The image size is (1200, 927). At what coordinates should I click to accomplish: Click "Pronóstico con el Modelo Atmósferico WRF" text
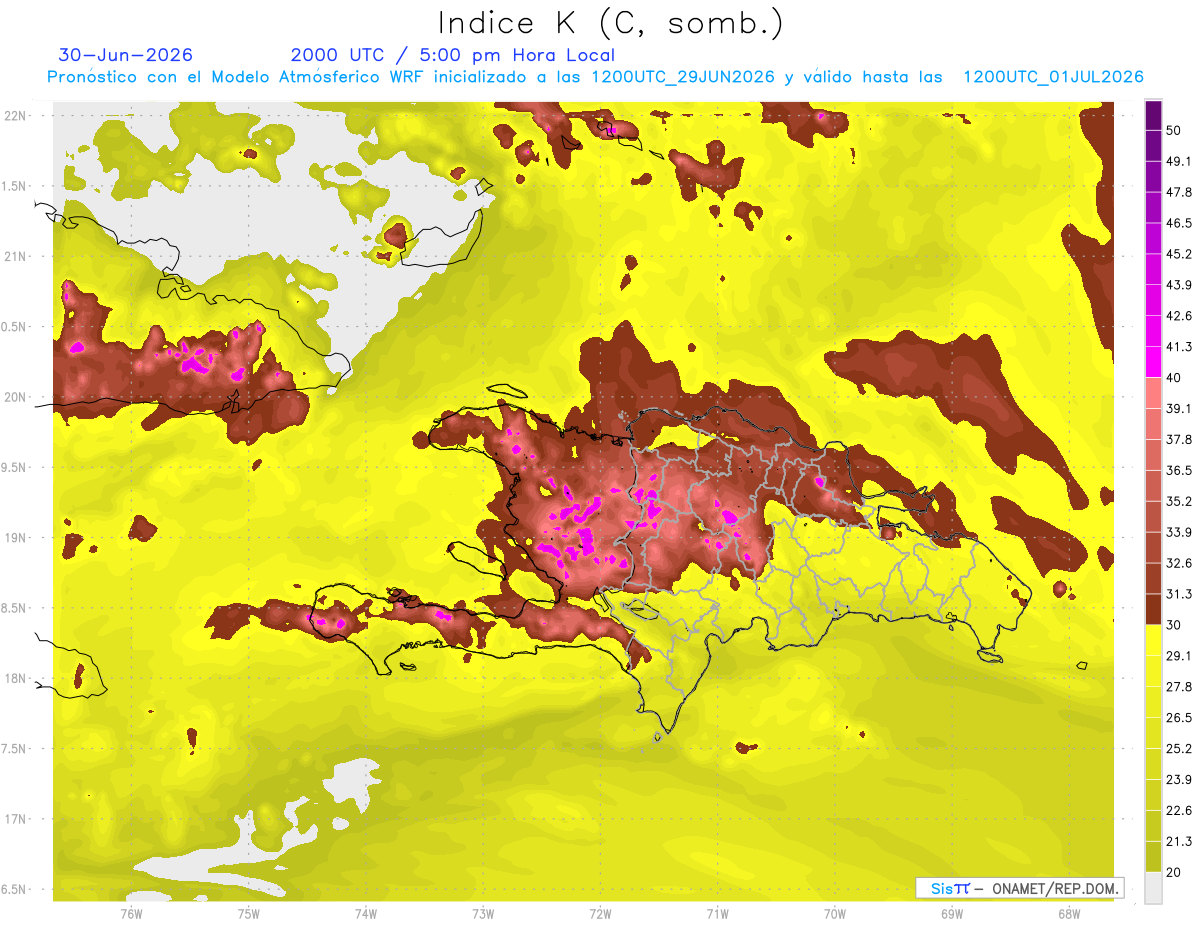235,77
